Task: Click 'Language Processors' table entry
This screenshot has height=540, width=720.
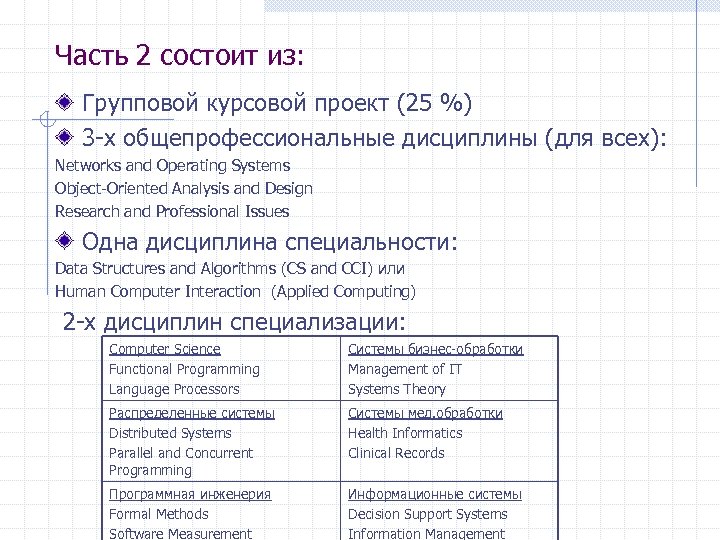Action: 174,389
